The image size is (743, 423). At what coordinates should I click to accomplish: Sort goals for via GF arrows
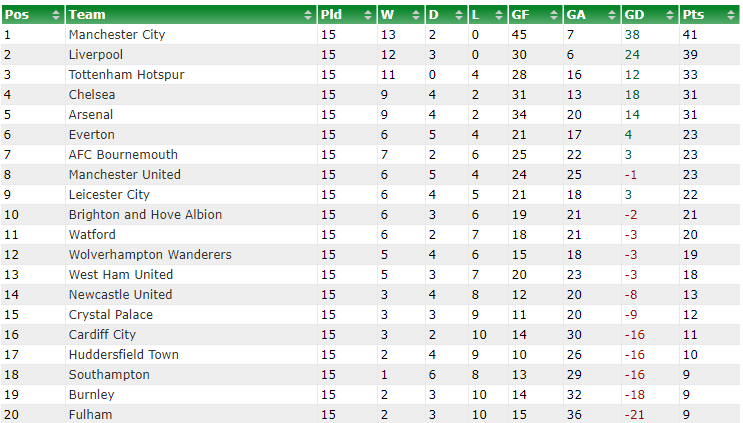click(553, 15)
